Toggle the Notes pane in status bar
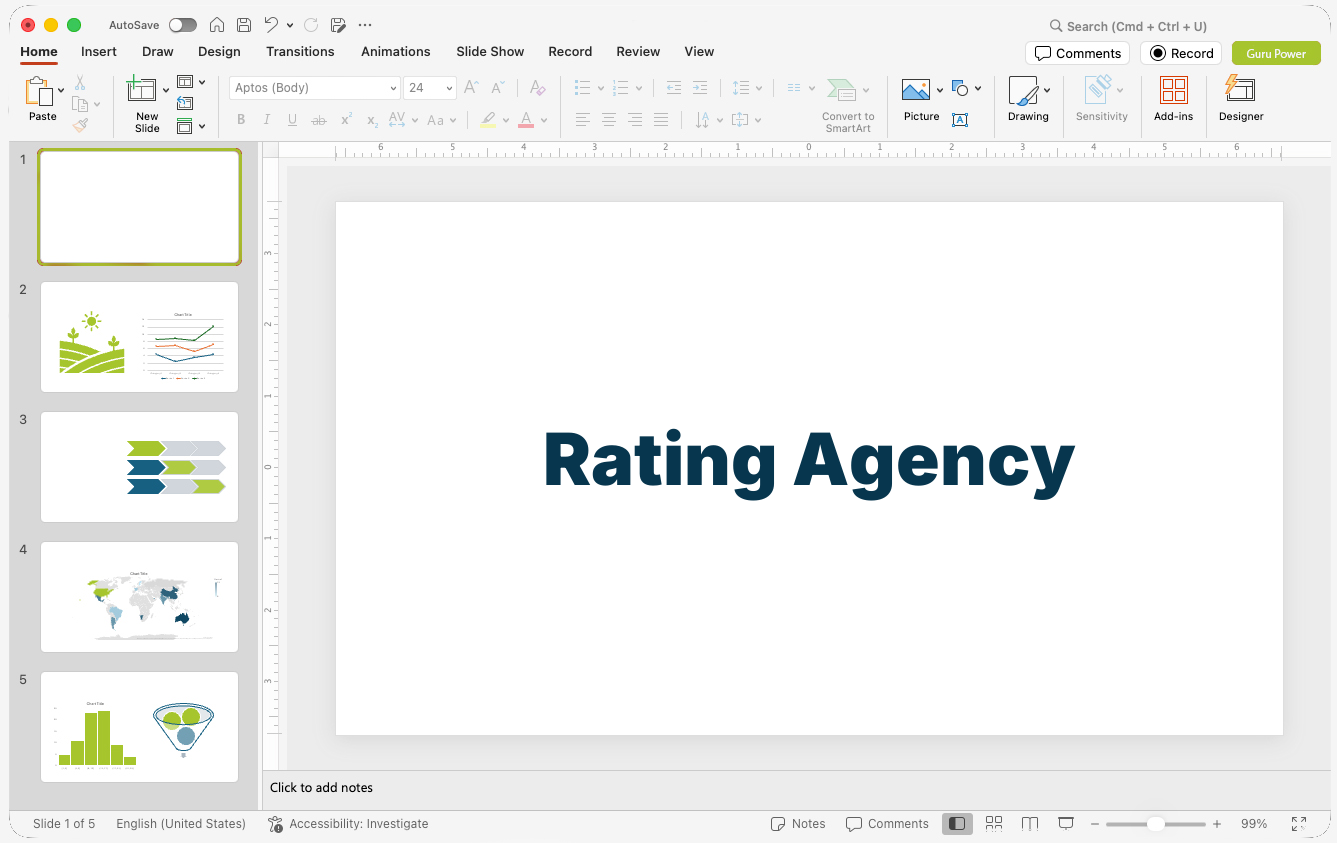 click(x=798, y=824)
